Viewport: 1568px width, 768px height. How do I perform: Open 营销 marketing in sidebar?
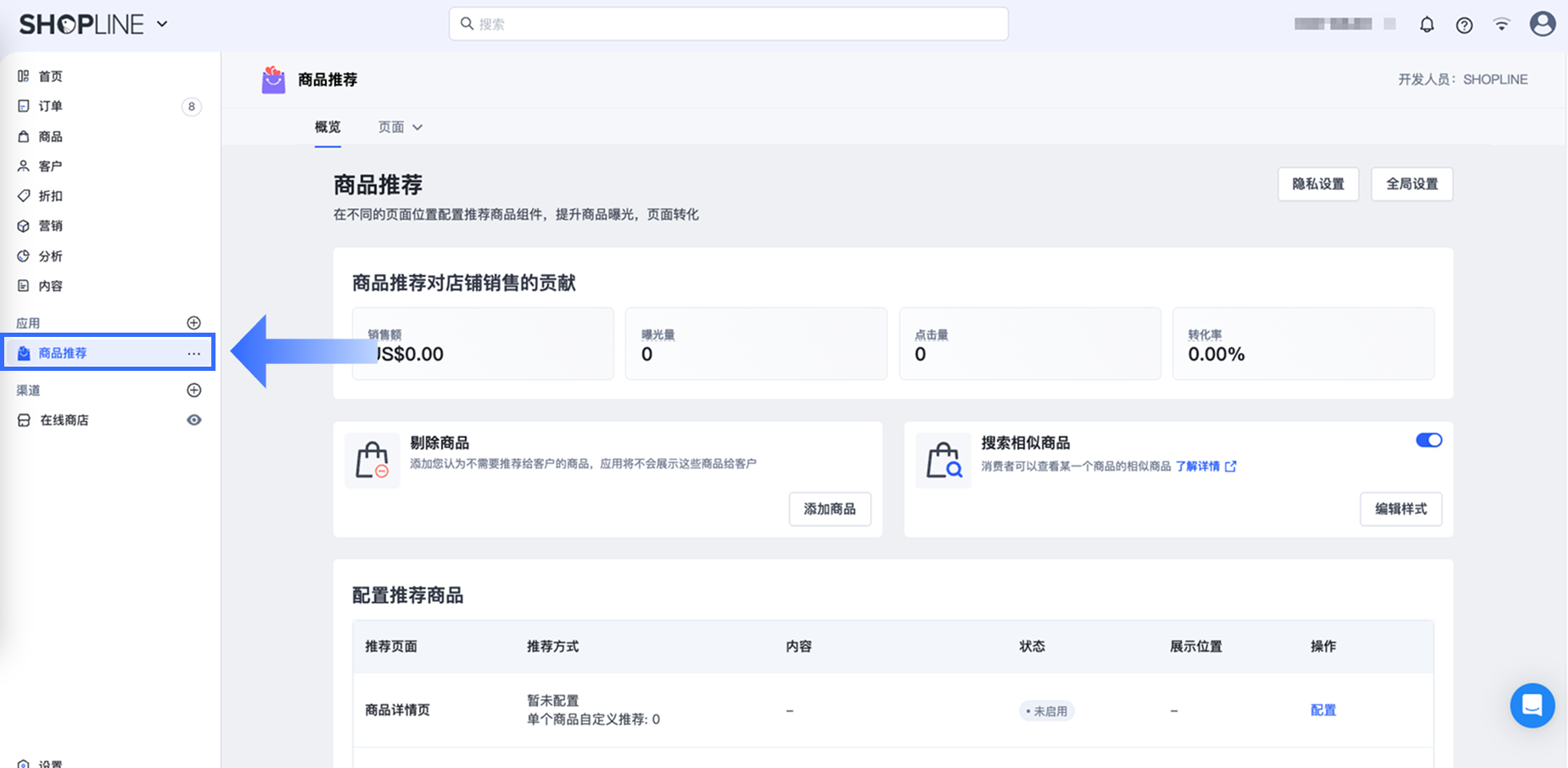tap(50, 226)
